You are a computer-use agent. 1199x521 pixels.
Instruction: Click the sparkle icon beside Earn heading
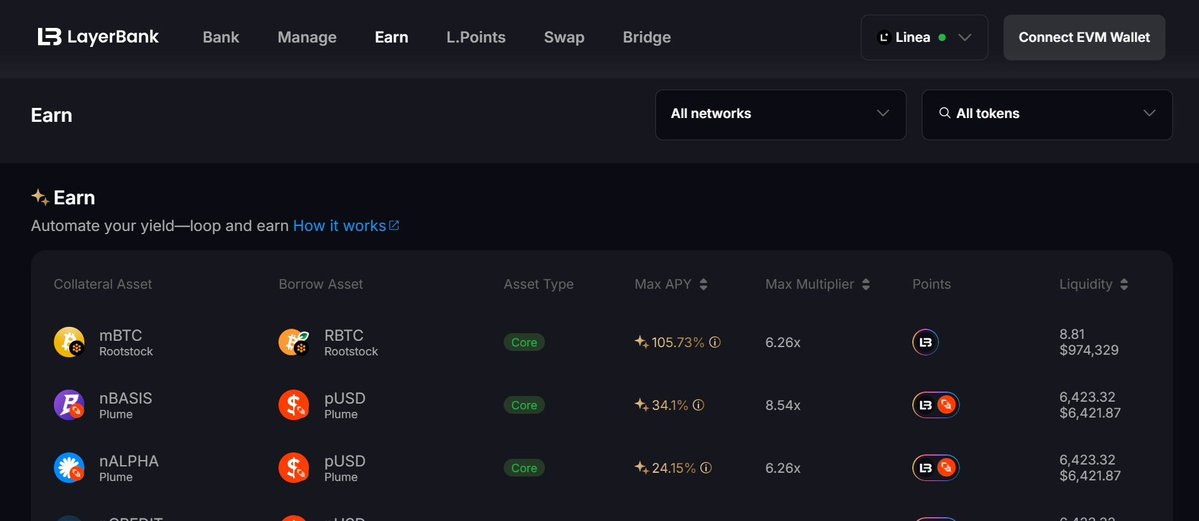(x=40, y=197)
